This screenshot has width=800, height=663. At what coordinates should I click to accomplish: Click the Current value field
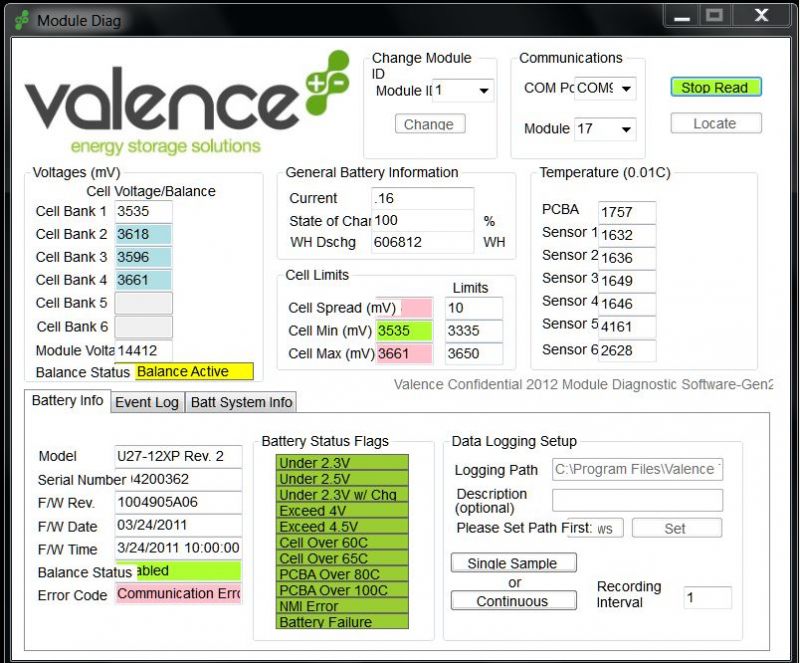point(422,198)
